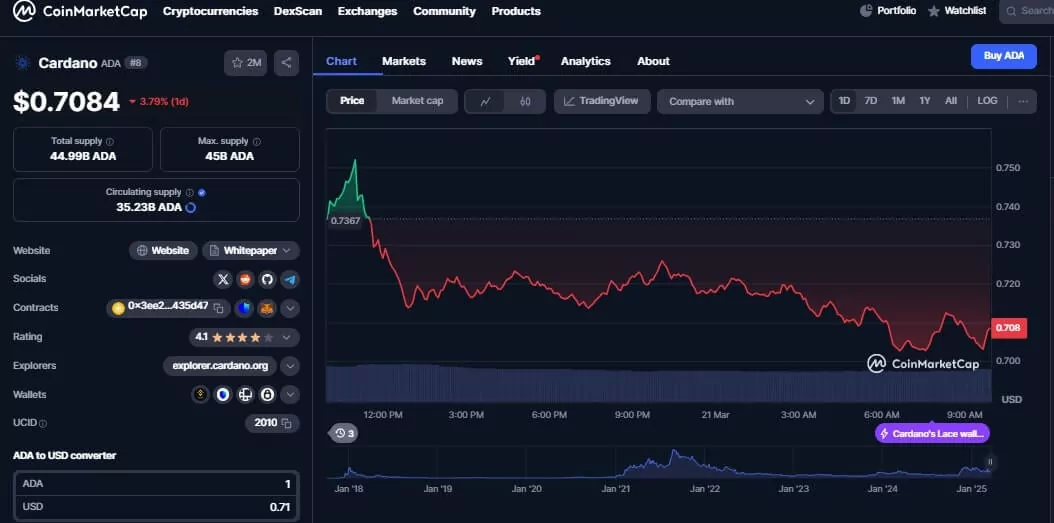Show info about Circulating supply
This screenshot has height=523, width=1054.
[190, 193]
